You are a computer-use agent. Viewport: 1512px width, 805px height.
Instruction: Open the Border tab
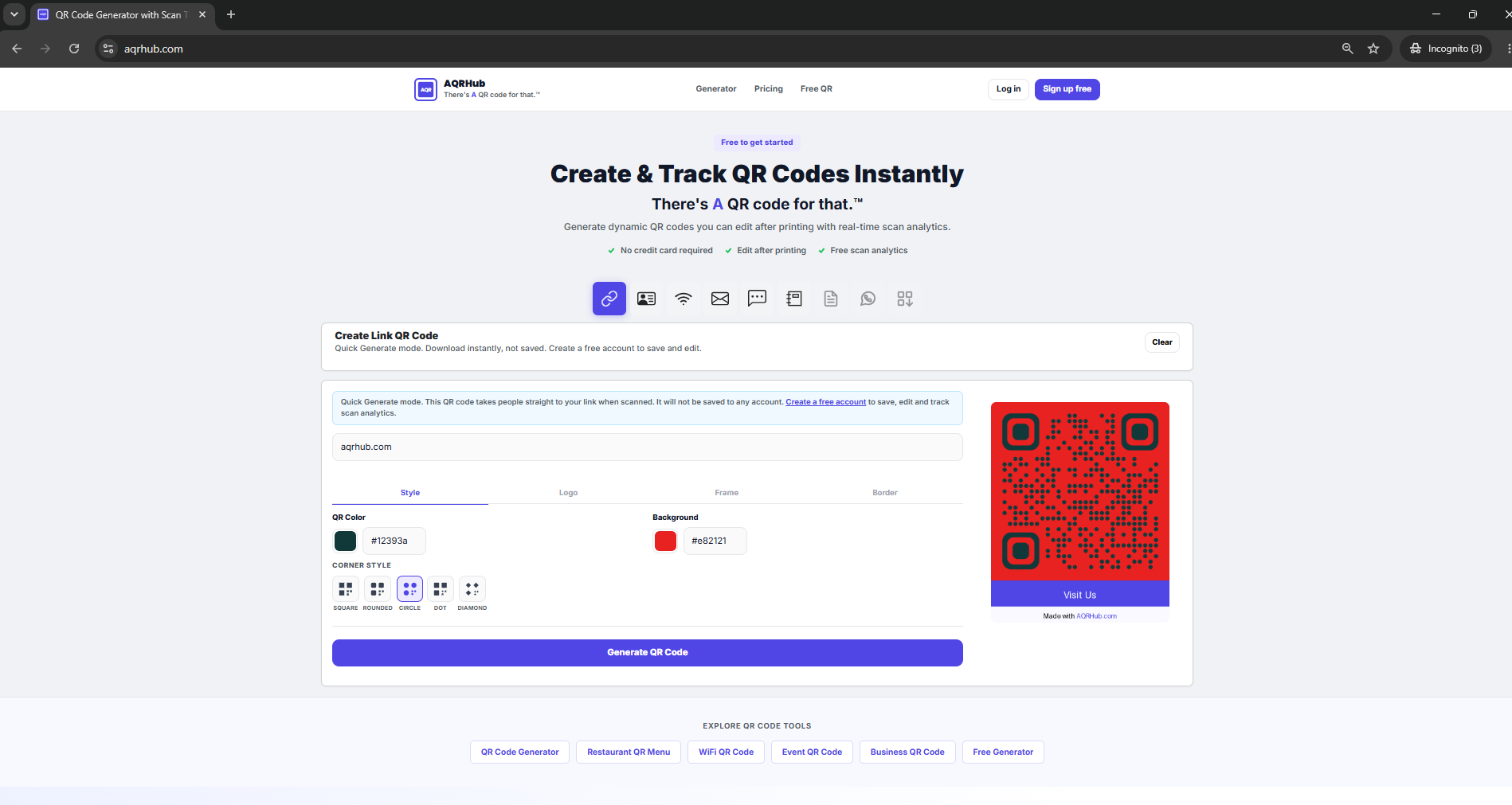[885, 493]
